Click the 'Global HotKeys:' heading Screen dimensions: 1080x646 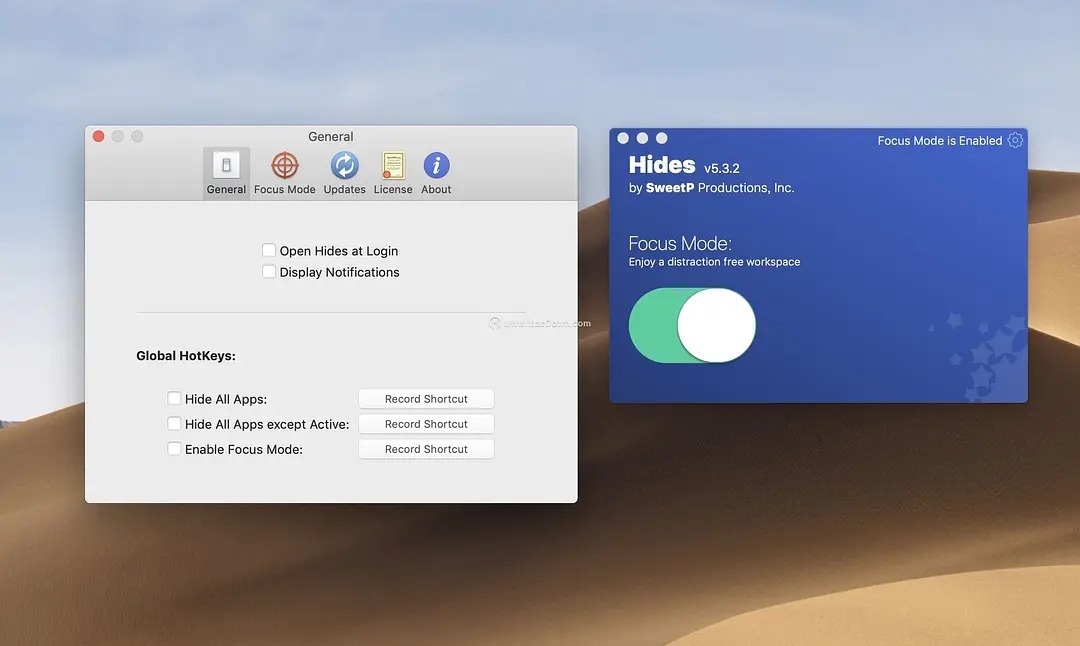[x=186, y=355]
